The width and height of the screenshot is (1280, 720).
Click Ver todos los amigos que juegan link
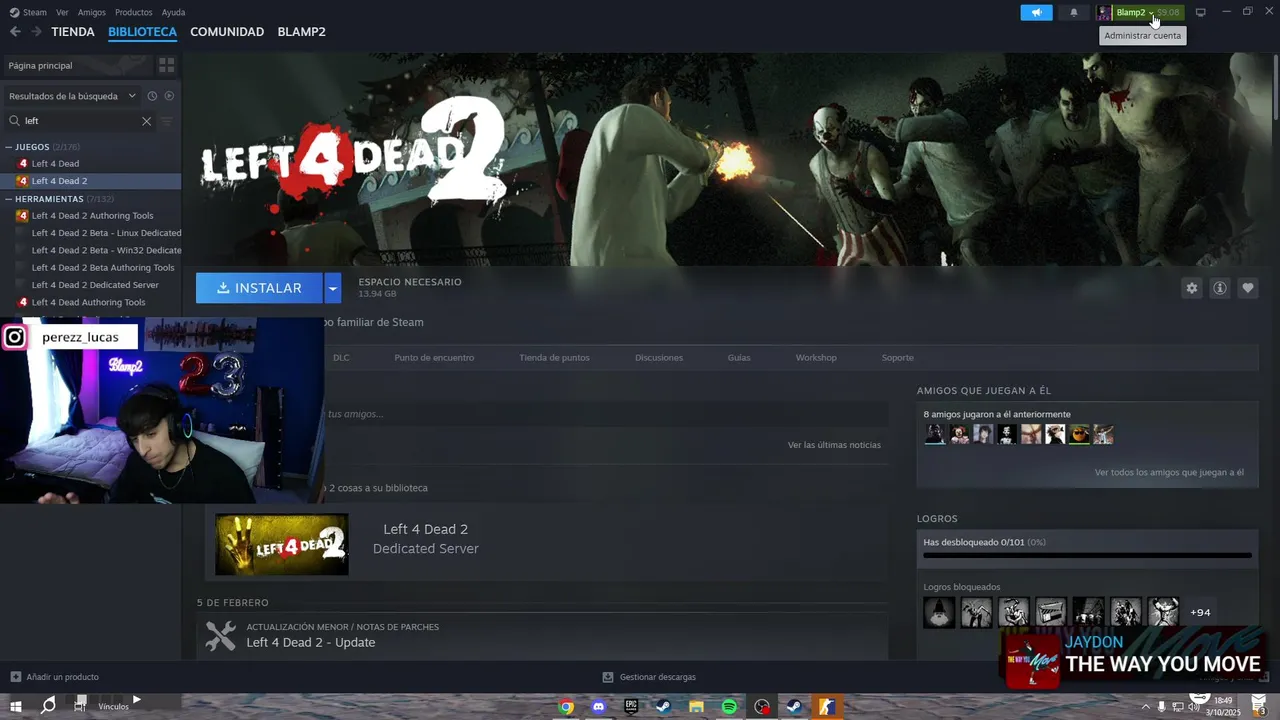pyautogui.click(x=1169, y=472)
